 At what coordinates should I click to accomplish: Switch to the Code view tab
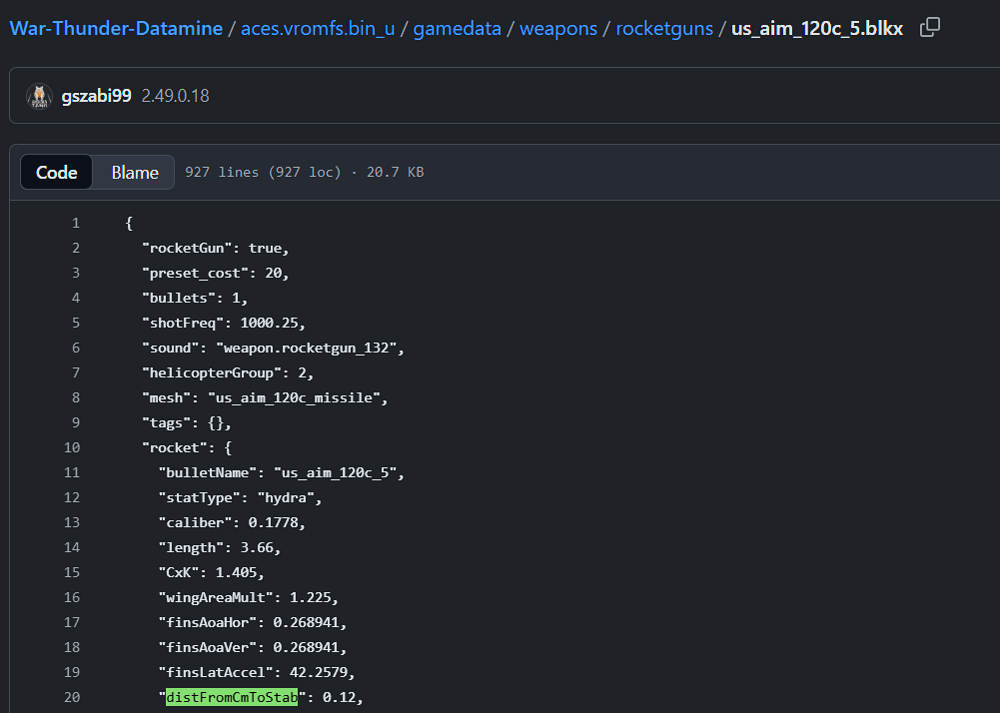[57, 172]
